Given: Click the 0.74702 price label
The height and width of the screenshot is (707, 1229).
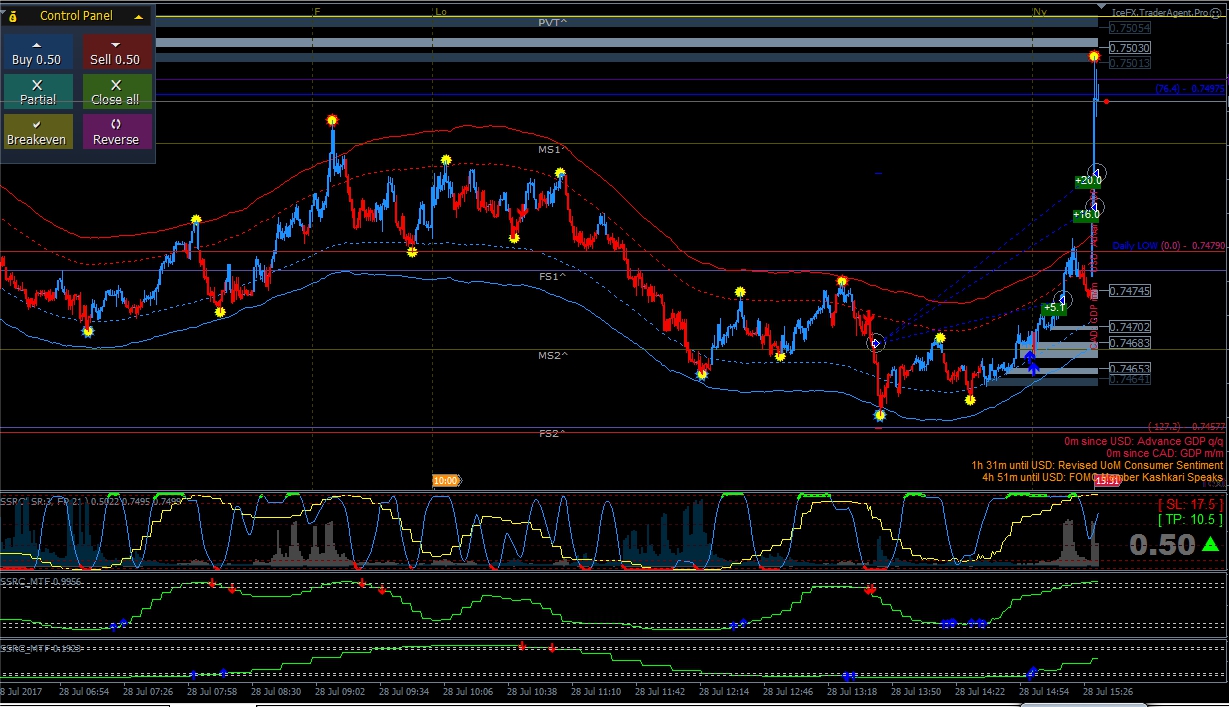Looking at the screenshot, I should click(x=1130, y=327).
